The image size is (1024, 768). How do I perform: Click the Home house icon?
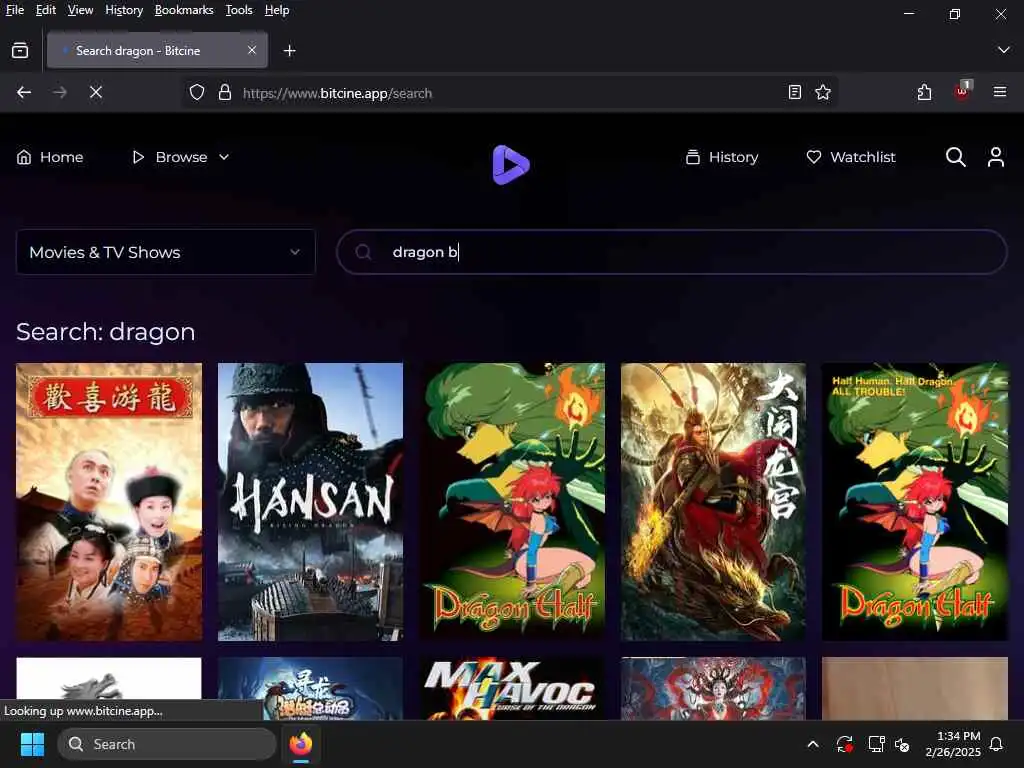pyautogui.click(x=24, y=157)
